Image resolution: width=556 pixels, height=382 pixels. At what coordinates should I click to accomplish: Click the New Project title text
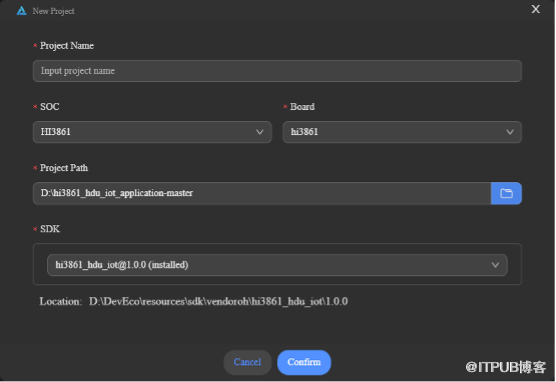pos(54,11)
